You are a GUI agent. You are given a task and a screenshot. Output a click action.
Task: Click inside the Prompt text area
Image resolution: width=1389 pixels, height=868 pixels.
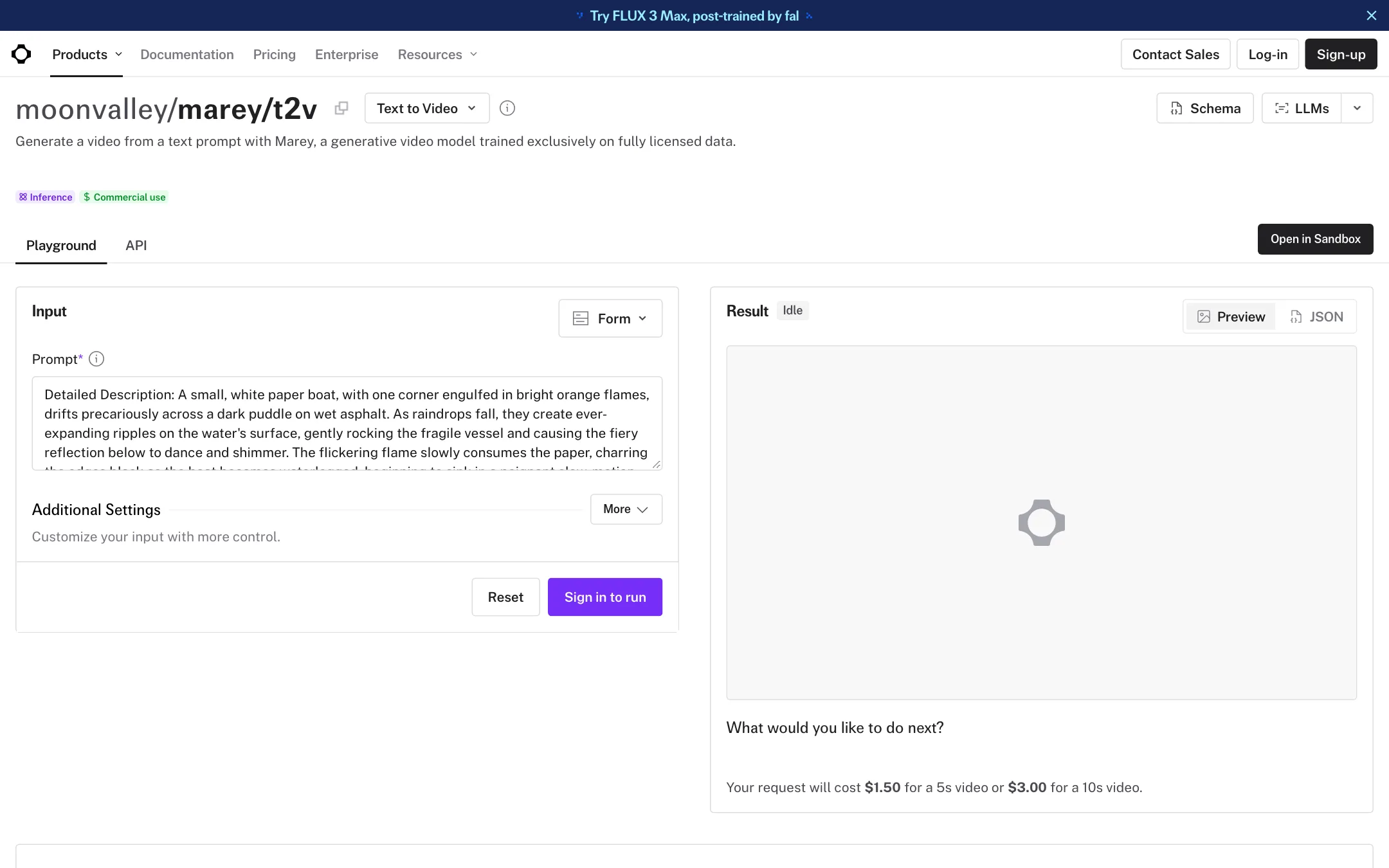pyautogui.click(x=347, y=423)
